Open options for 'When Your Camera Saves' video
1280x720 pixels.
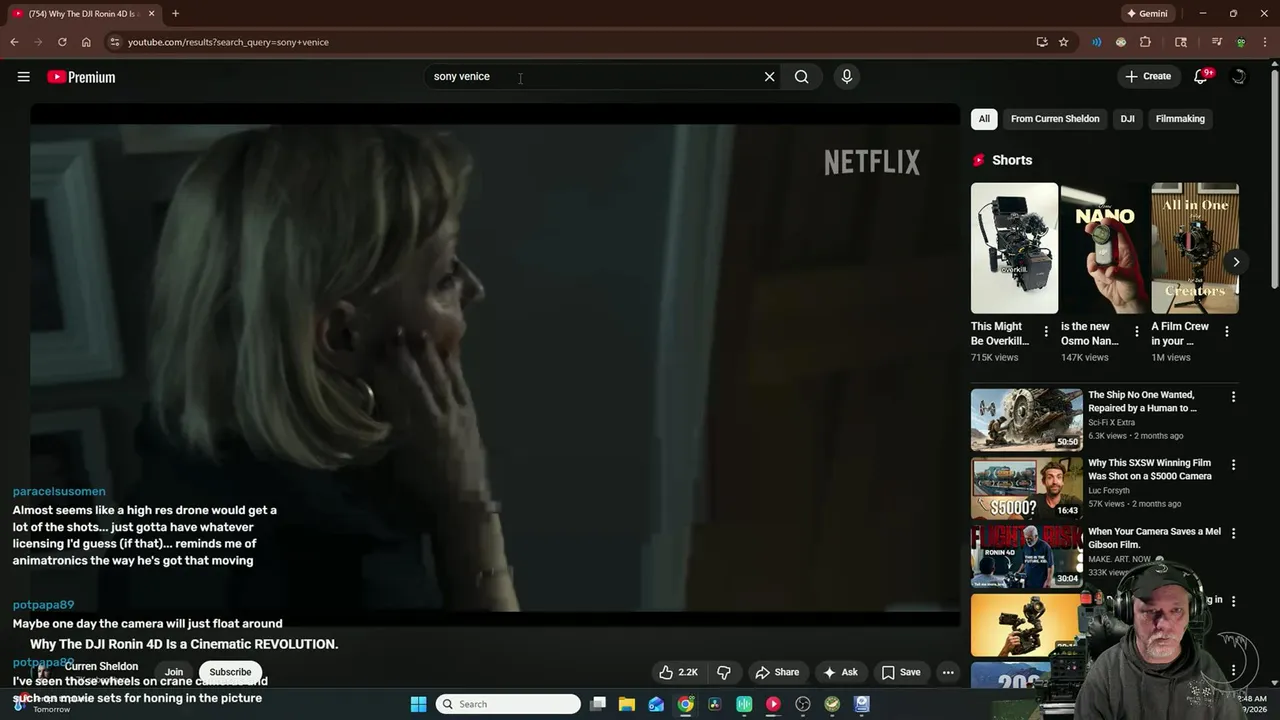1233,533
